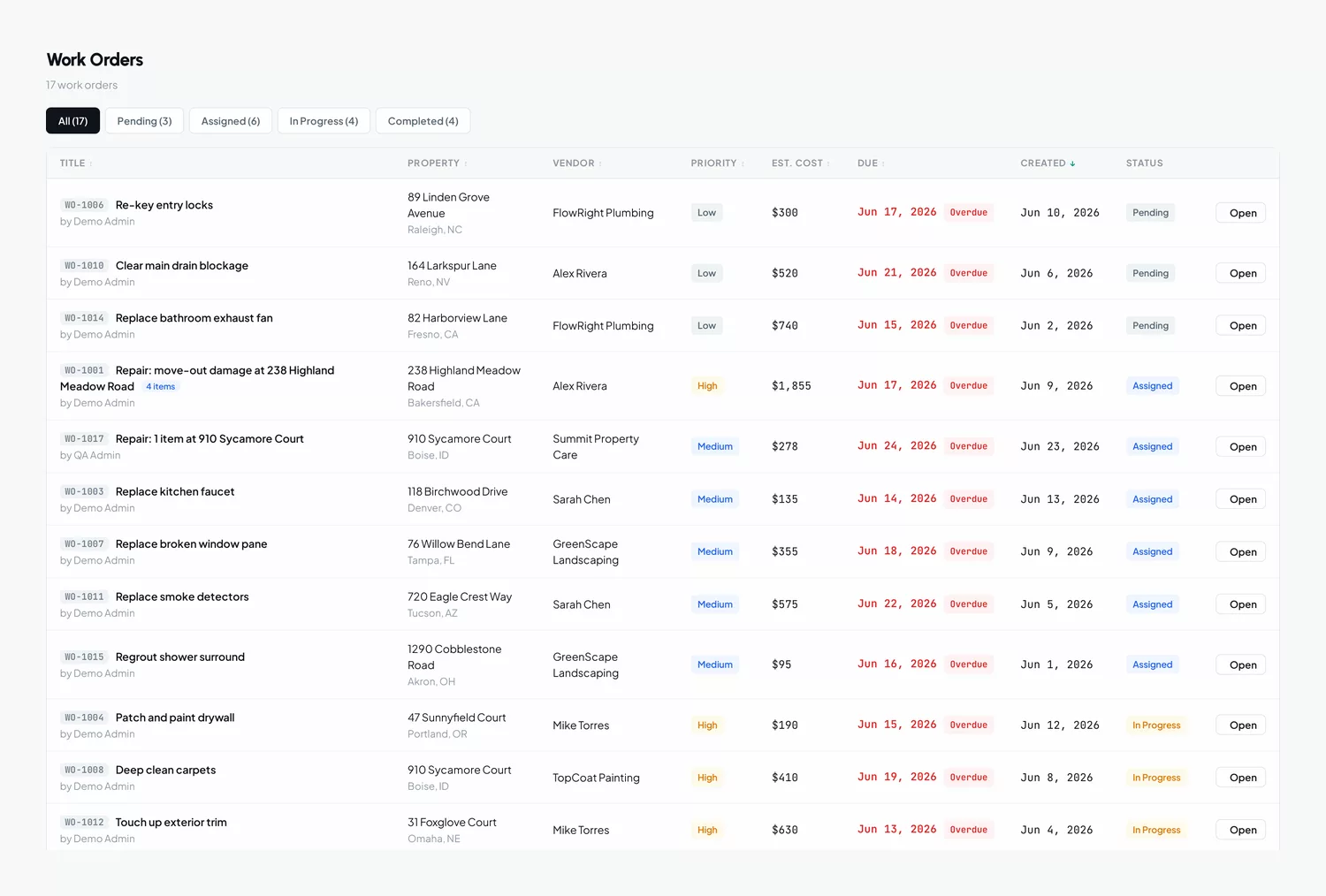Open the Replace kitchen faucet order
The height and width of the screenshot is (896, 1326).
click(1242, 499)
